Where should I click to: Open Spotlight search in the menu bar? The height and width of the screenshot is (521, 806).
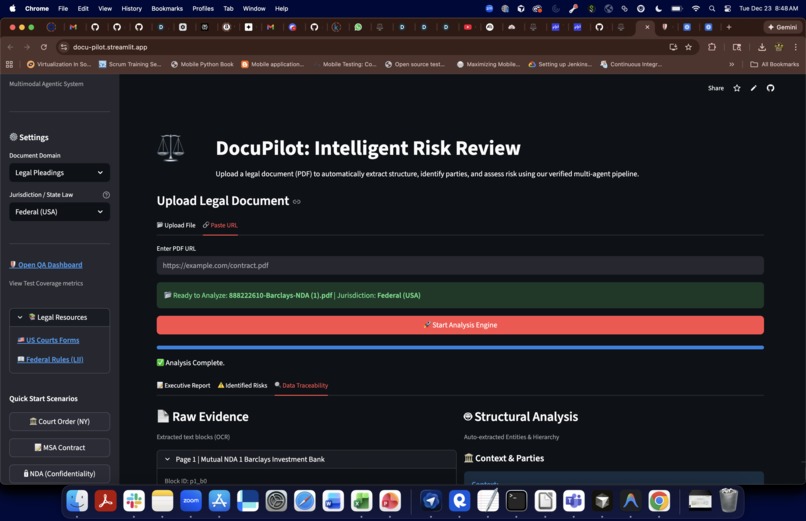(x=712, y=9)
